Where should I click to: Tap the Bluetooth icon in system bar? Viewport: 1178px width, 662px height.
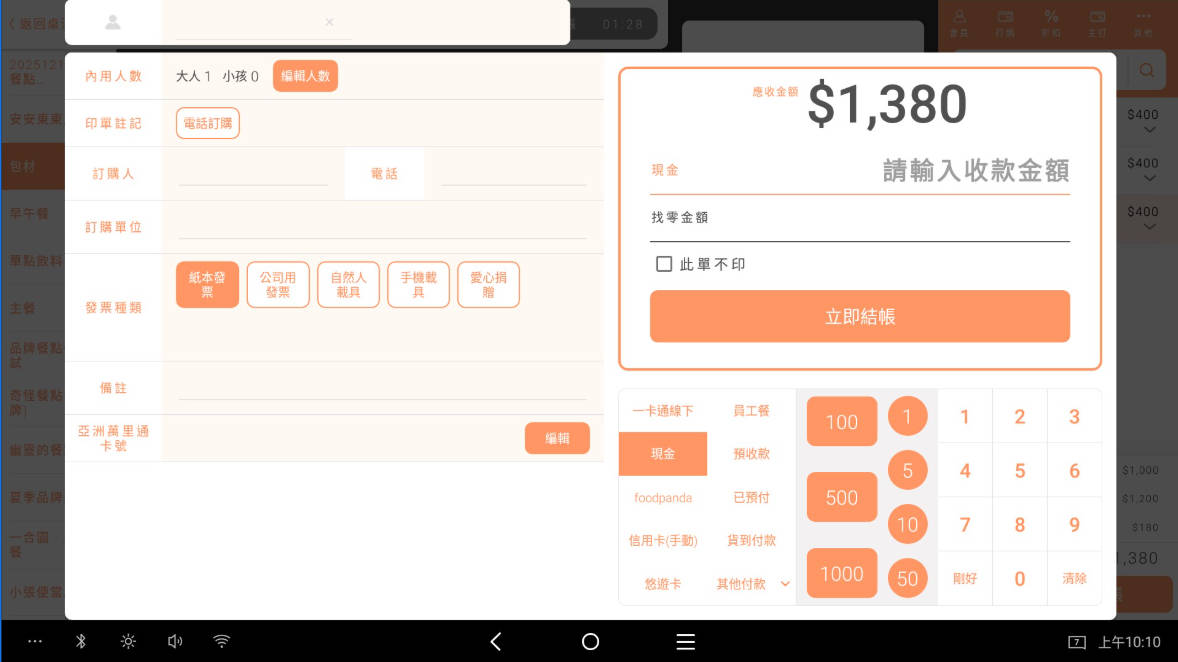tap(81, 642)
